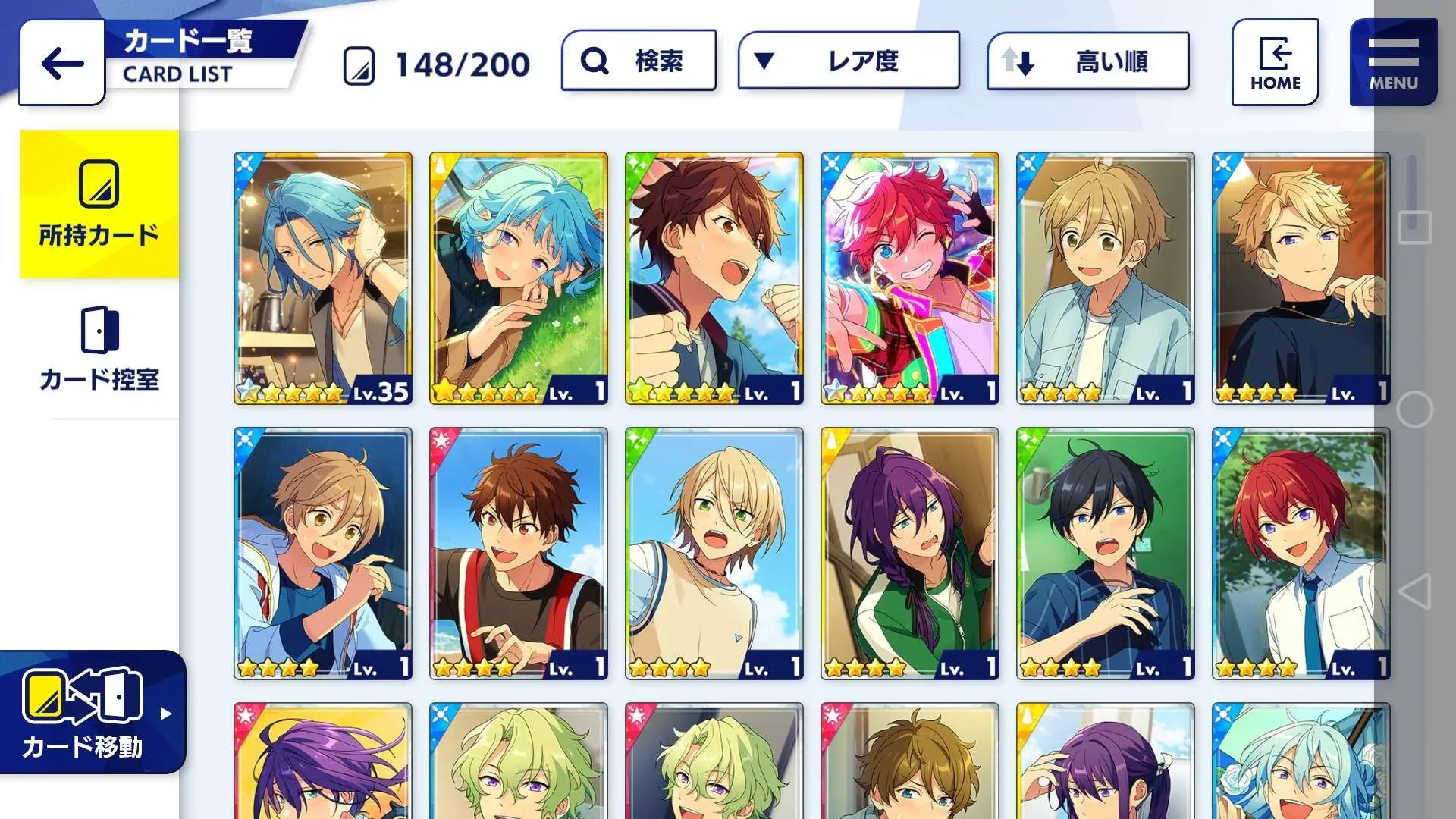Switch to the カード控室 tab

pyautogui.click(x=99, y=349)
